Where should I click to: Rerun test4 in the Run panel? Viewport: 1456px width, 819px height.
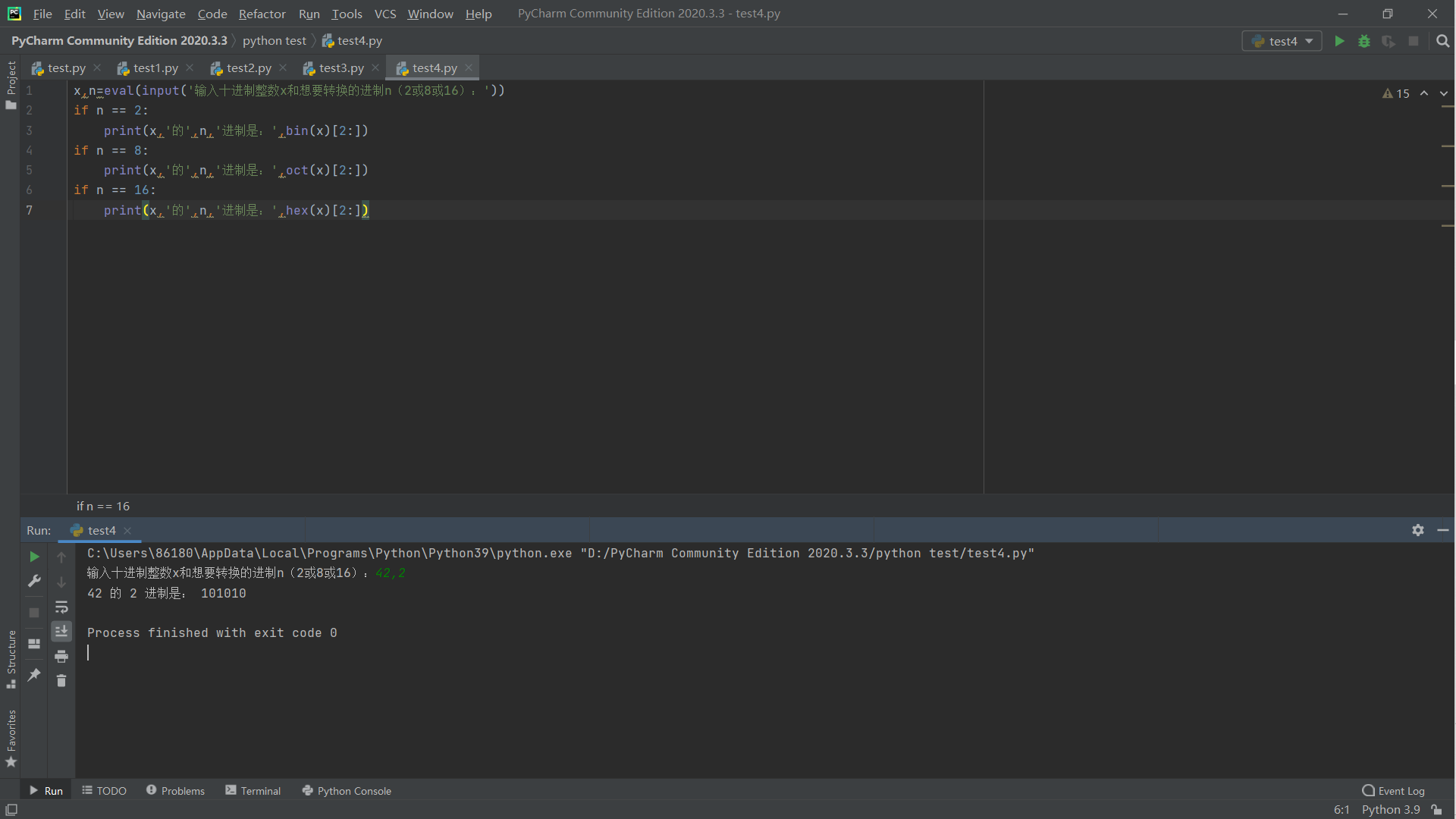(34, 557)
